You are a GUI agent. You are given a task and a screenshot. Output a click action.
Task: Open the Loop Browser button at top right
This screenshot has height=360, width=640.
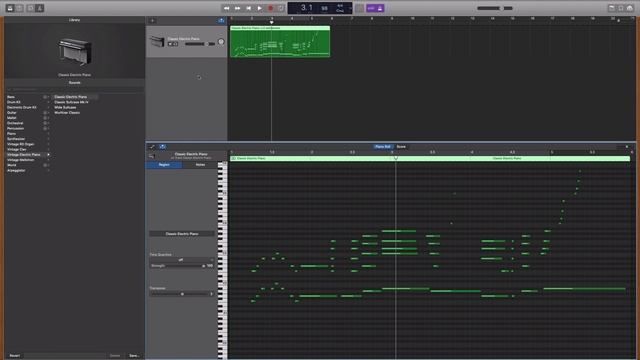[x=621, y=8]
